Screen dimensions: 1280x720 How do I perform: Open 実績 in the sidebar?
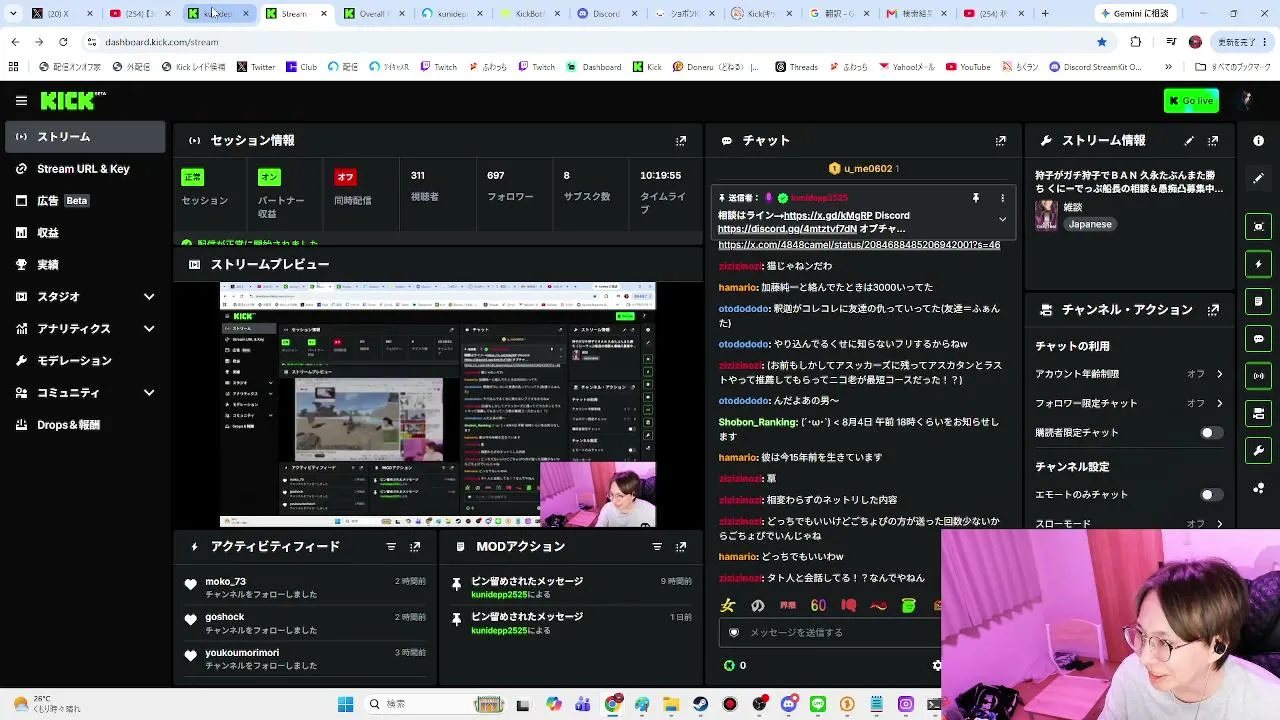[x=83, y=265]
